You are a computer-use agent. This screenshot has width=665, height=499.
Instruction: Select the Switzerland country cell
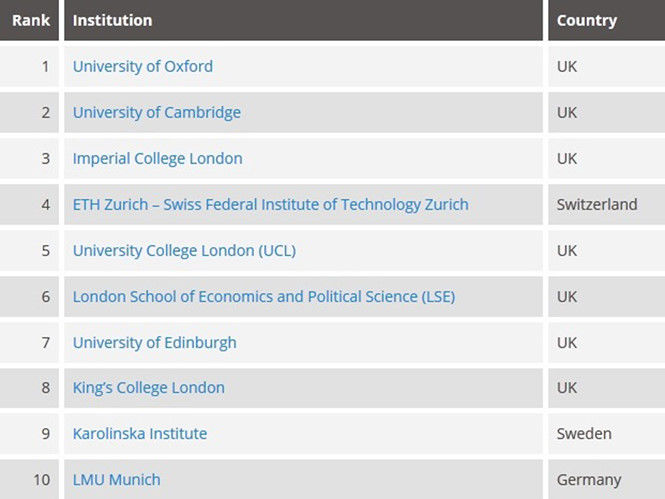(597, 204)
